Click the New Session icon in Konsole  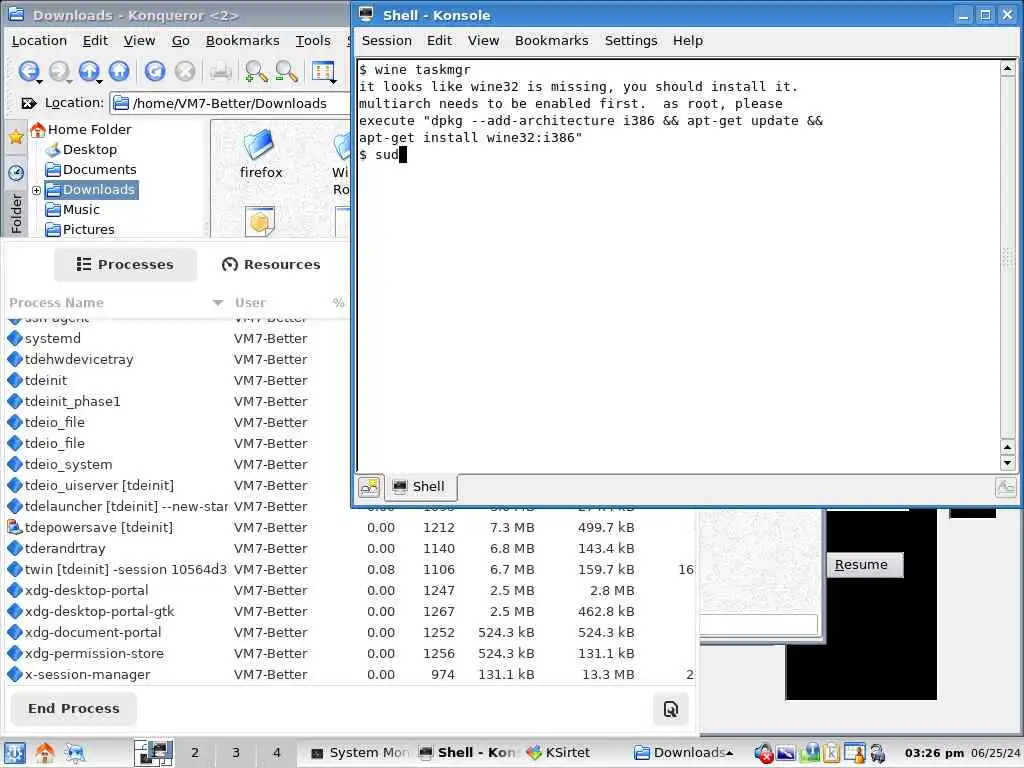[369, 487]
